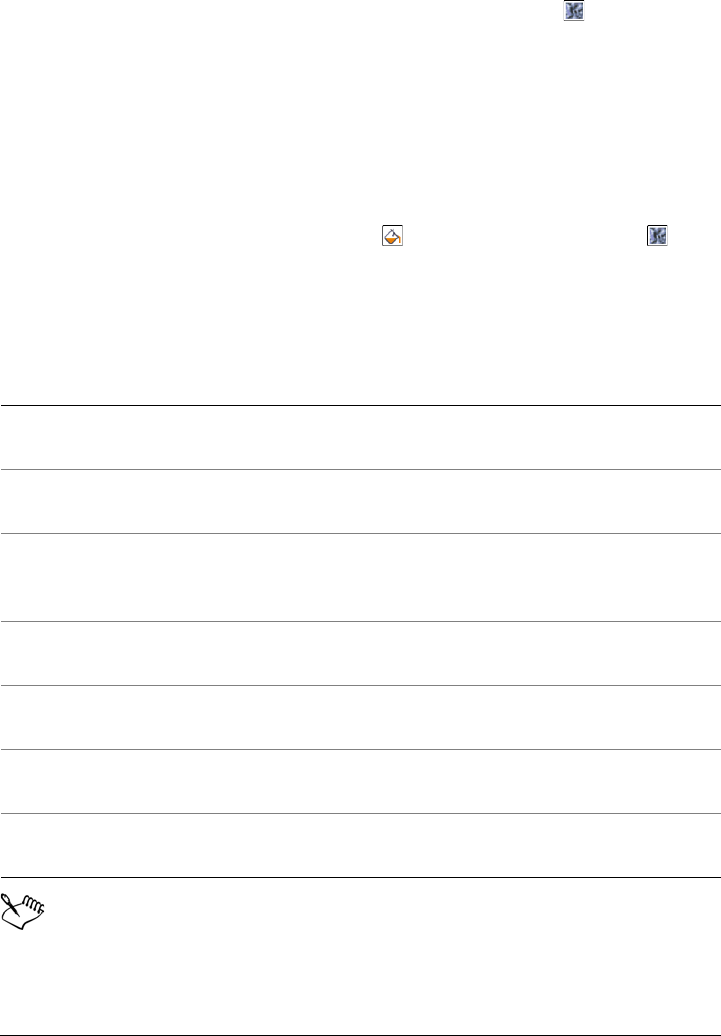Viewport: 721px width, 1036px height.
Task: Select the paint bucket fill tool icon
Action: 391,237
